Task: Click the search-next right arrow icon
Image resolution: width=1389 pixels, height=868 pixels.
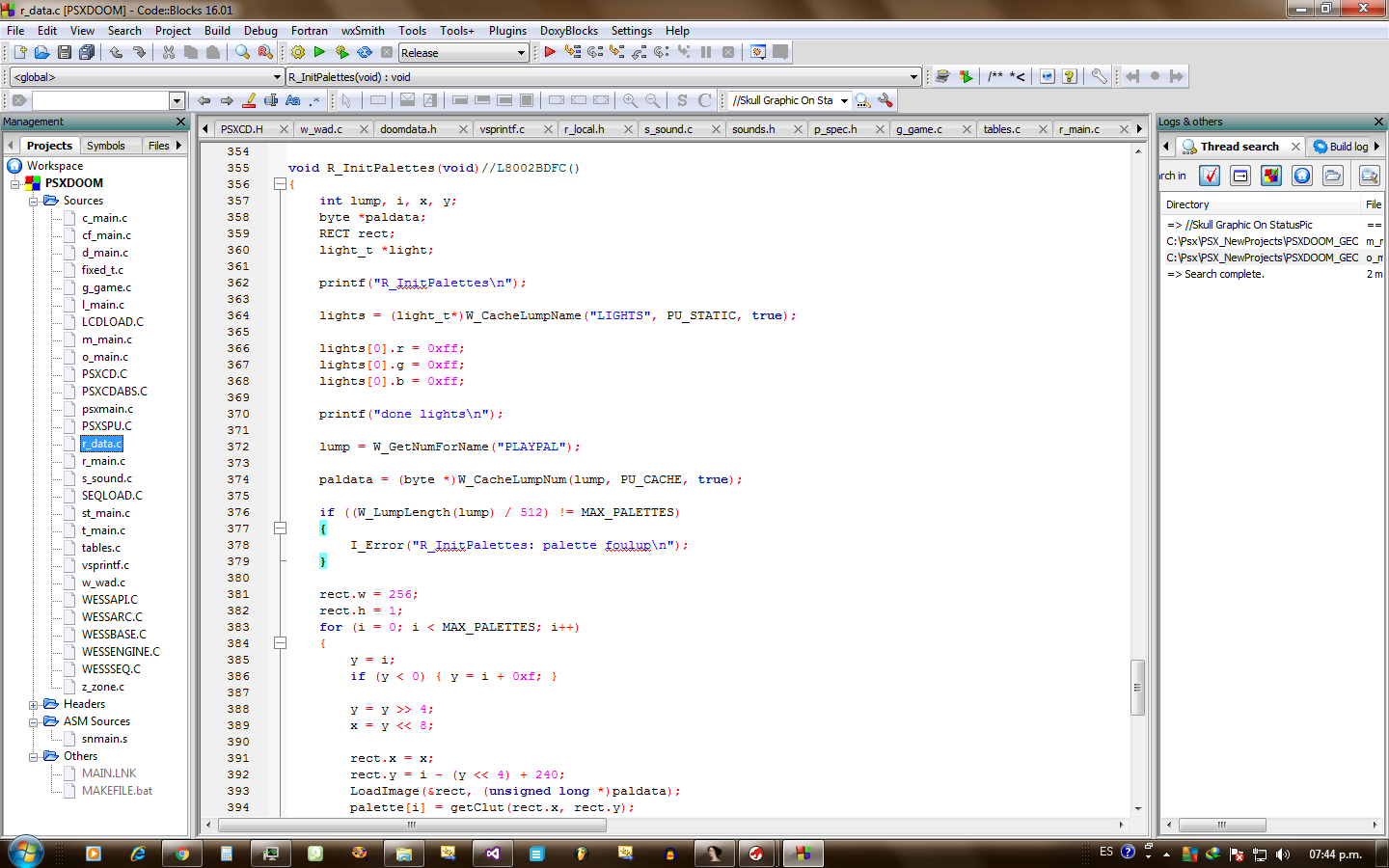Action: [227, 100]
